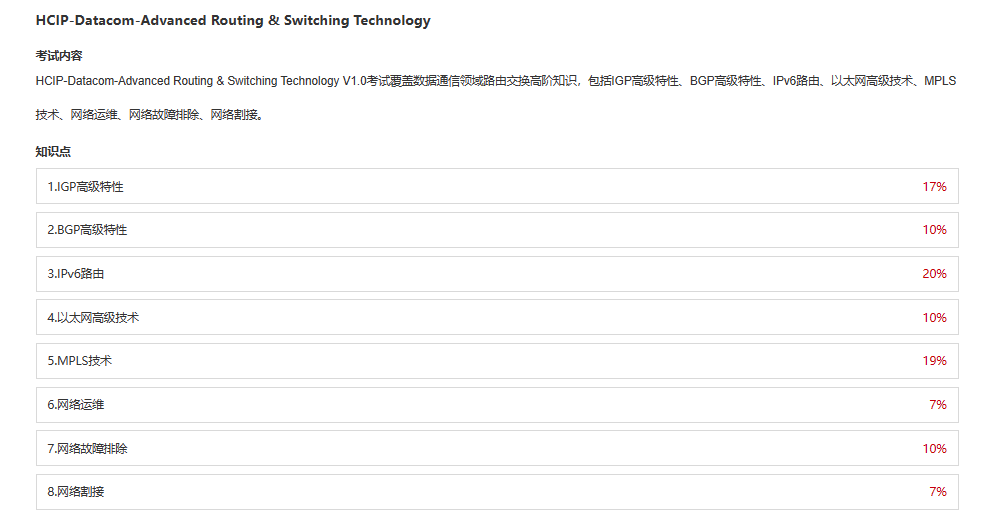The height and width of the screenshot is (517, 983).
Task: Click the 19% weight for MPLS技术
Action: tap(934, 361)
